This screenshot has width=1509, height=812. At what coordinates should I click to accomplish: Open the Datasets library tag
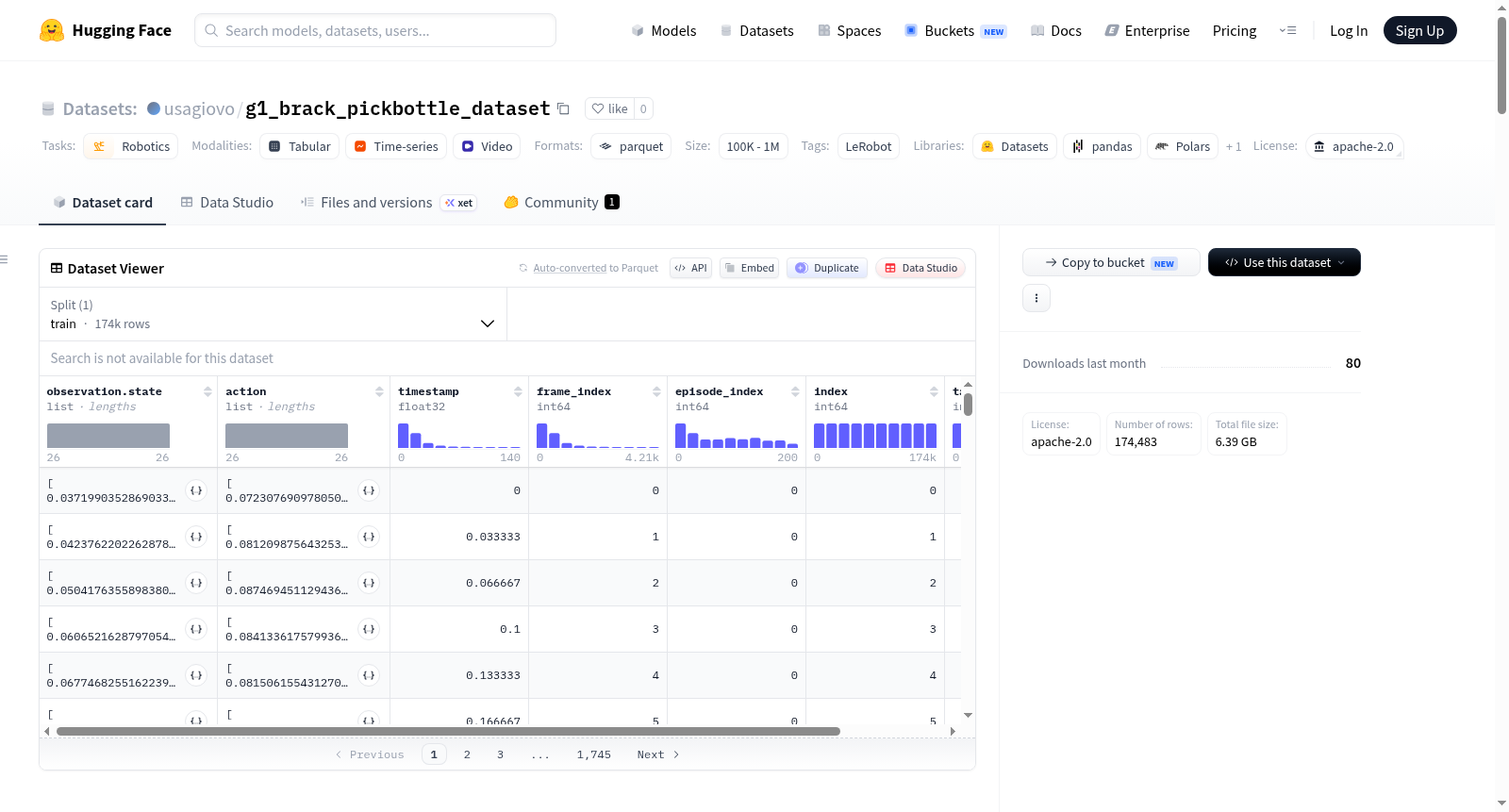(x=1015, y=146)
